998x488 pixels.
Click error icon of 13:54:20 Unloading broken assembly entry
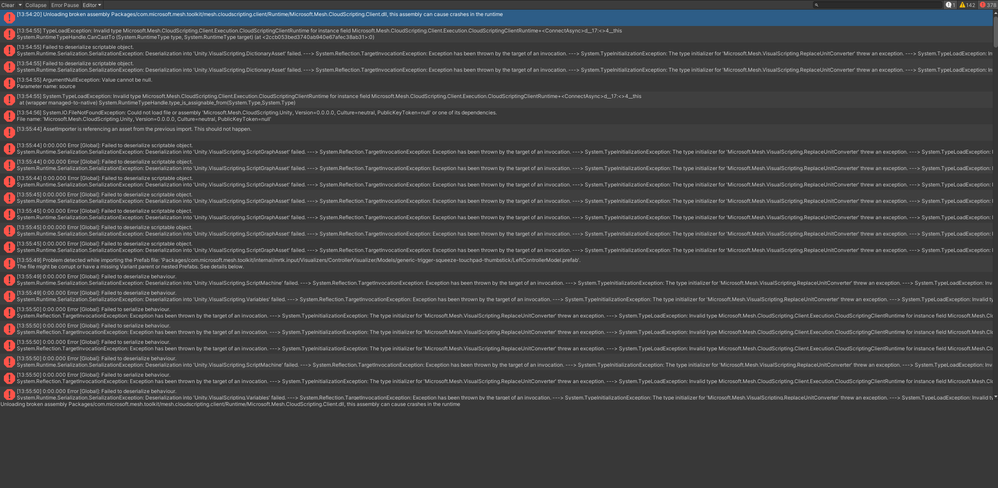[x=9, y=18]
